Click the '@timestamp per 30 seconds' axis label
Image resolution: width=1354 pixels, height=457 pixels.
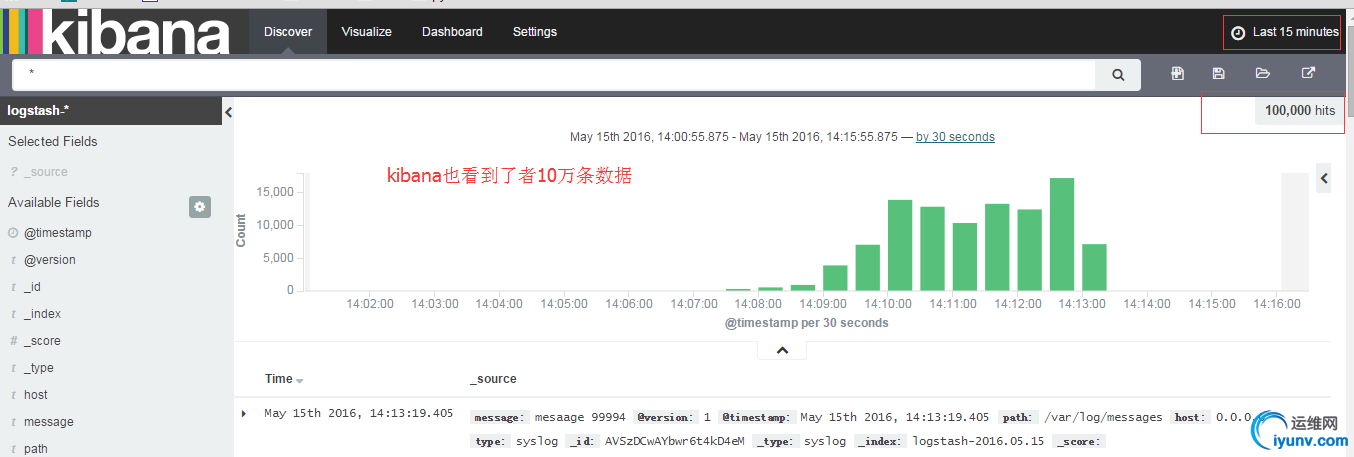click(807, 323)
